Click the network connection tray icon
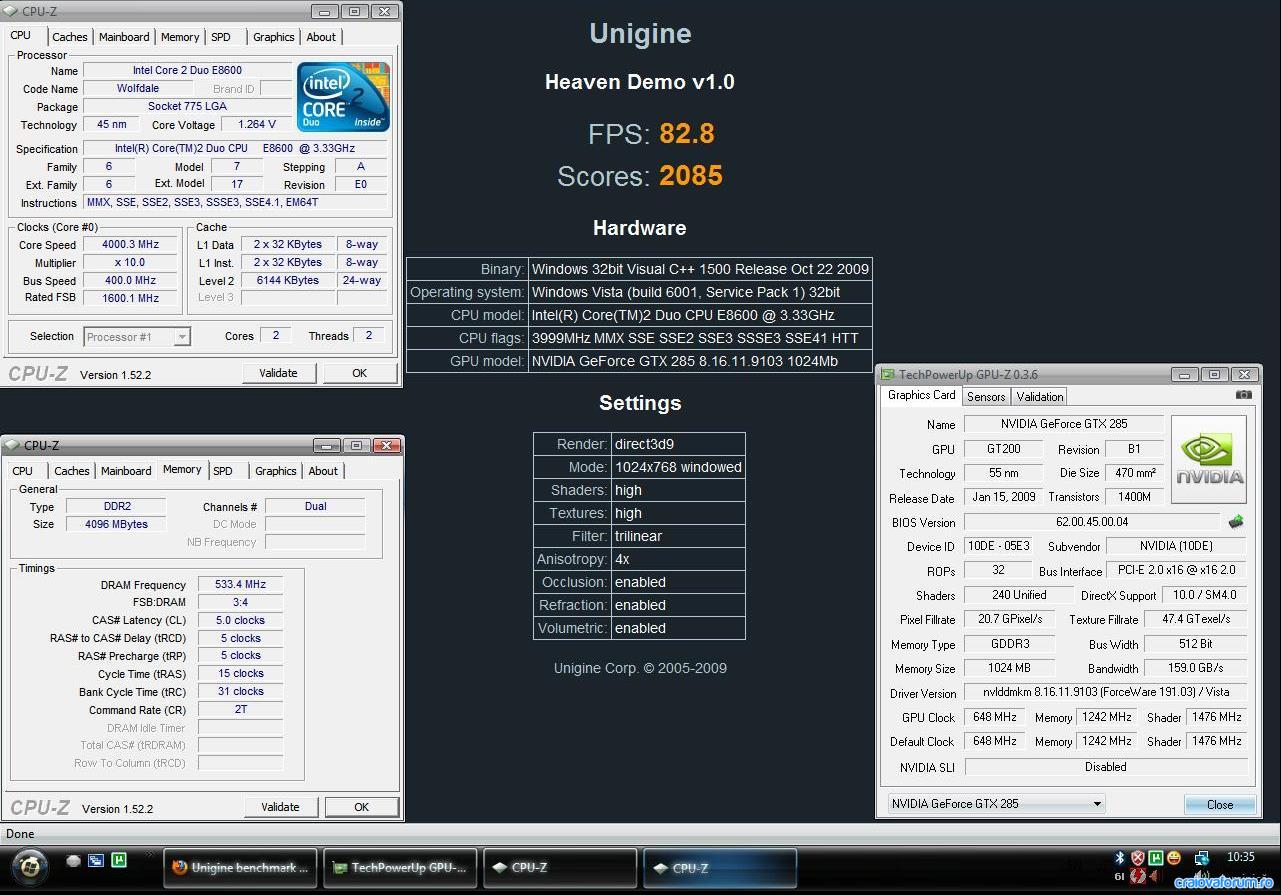Image resolution: width=1281 pixels, height=895 pixels. (1201, 858)
